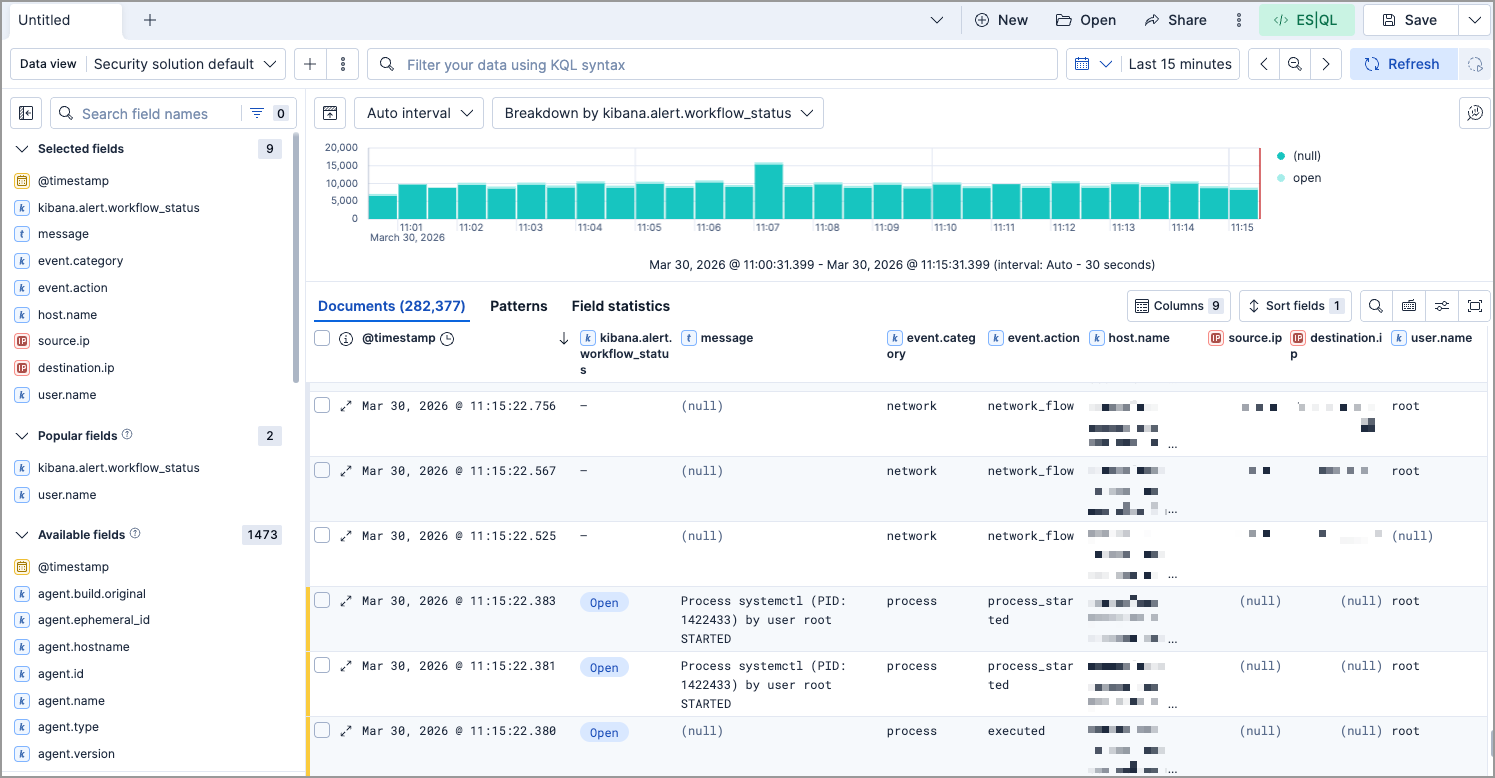
Task: Open the Auto interval dropdown
Action: pos(418,113)
